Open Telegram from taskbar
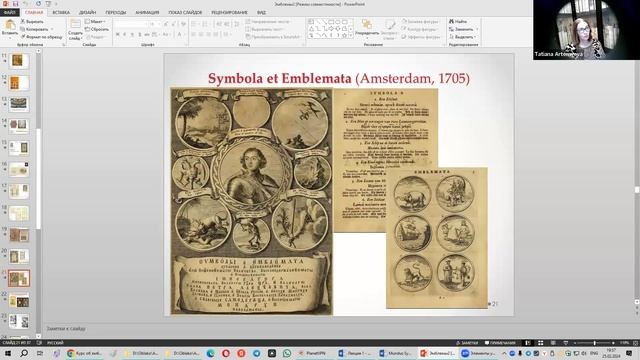640x360 pixels. 257,353
